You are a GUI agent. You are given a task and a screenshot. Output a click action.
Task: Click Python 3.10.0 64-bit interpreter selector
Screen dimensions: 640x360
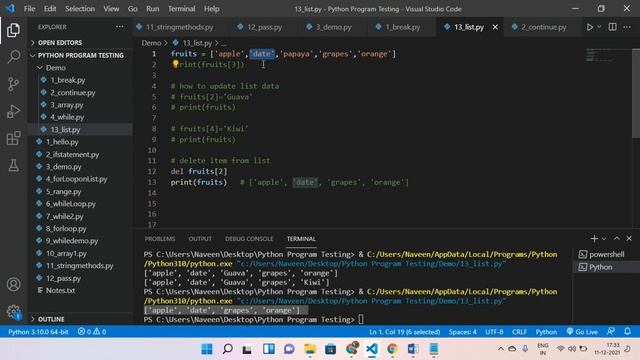(38, 332)
